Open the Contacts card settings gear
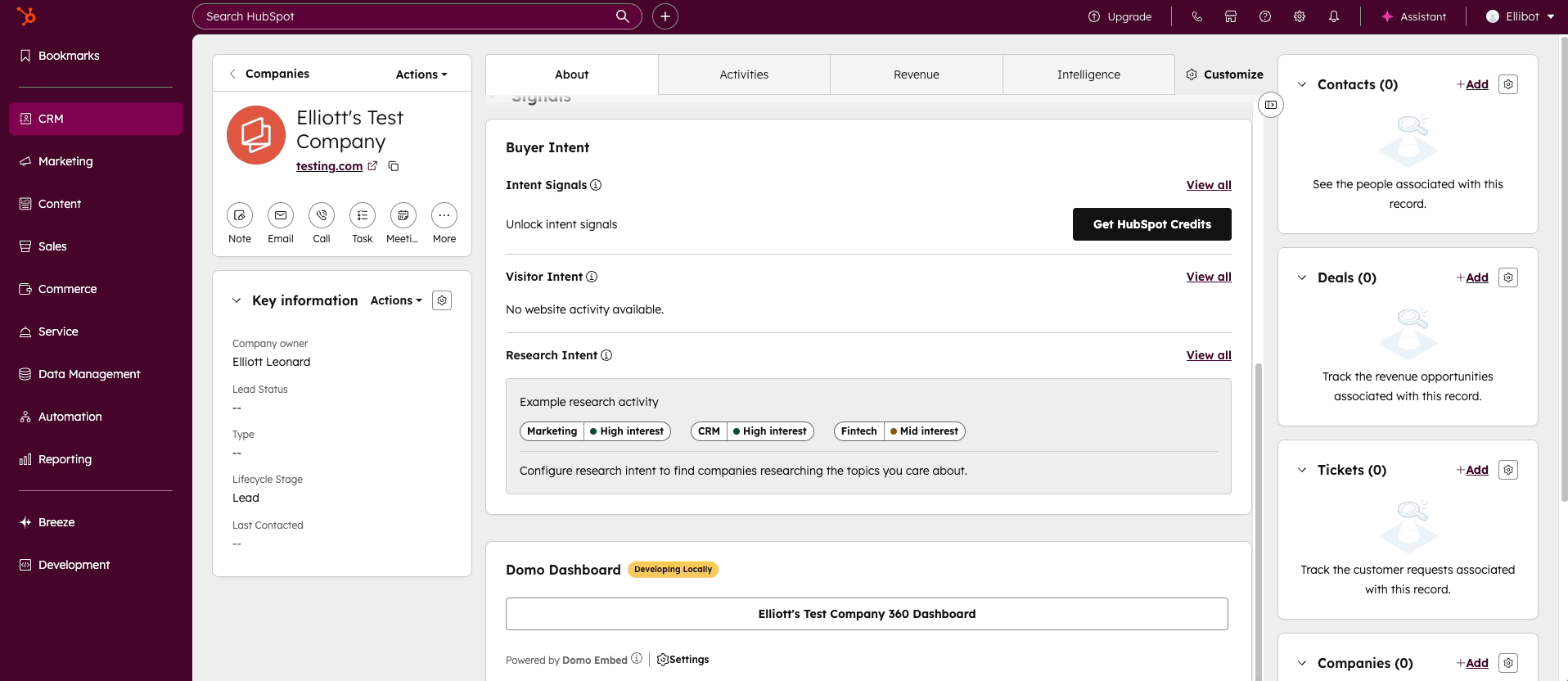This screenshot has width=1568, height=681. point(1508,84)
